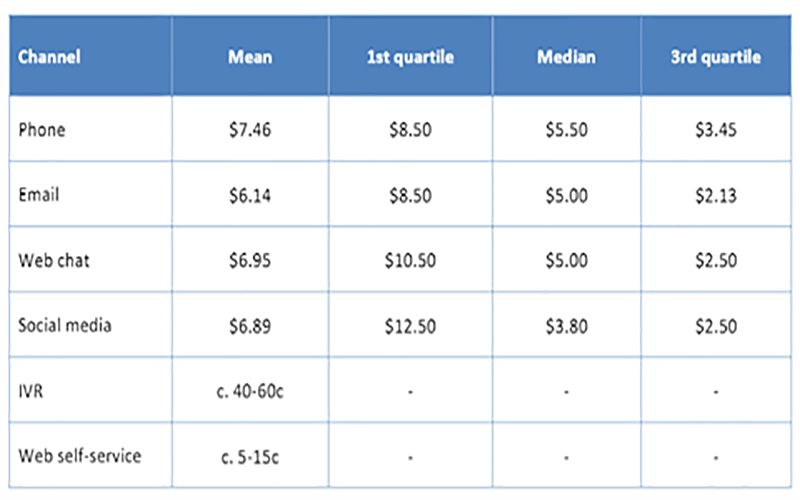Click the Web self-service row label
800x500 pixels.
coord(80,456)
